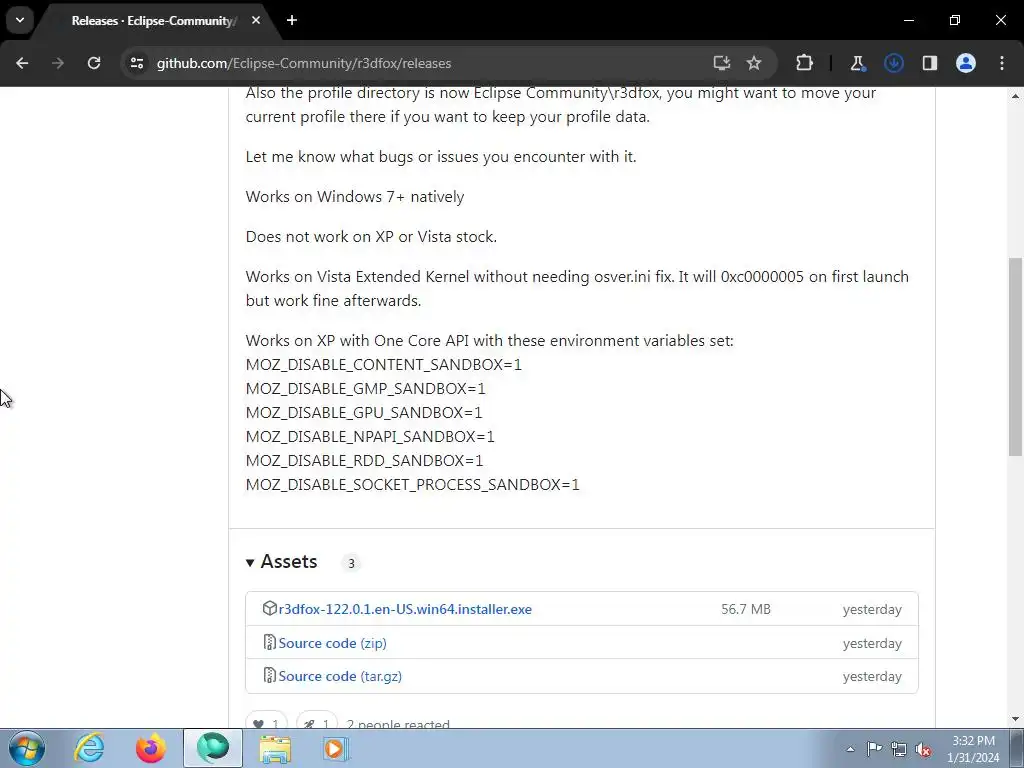Click the scrollbar up arrow
Screen dimensions: 1024x768
1016,96
